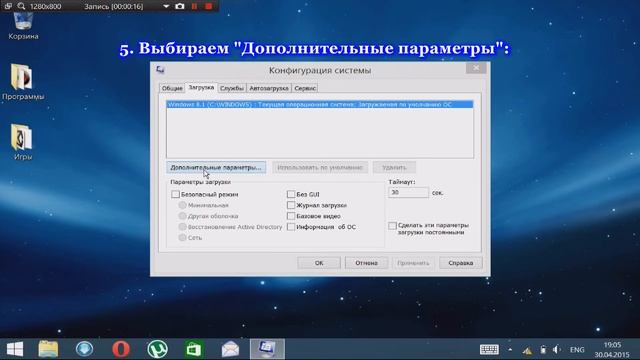Enable the Безопасный режим checkbox

tap(176, 194)
